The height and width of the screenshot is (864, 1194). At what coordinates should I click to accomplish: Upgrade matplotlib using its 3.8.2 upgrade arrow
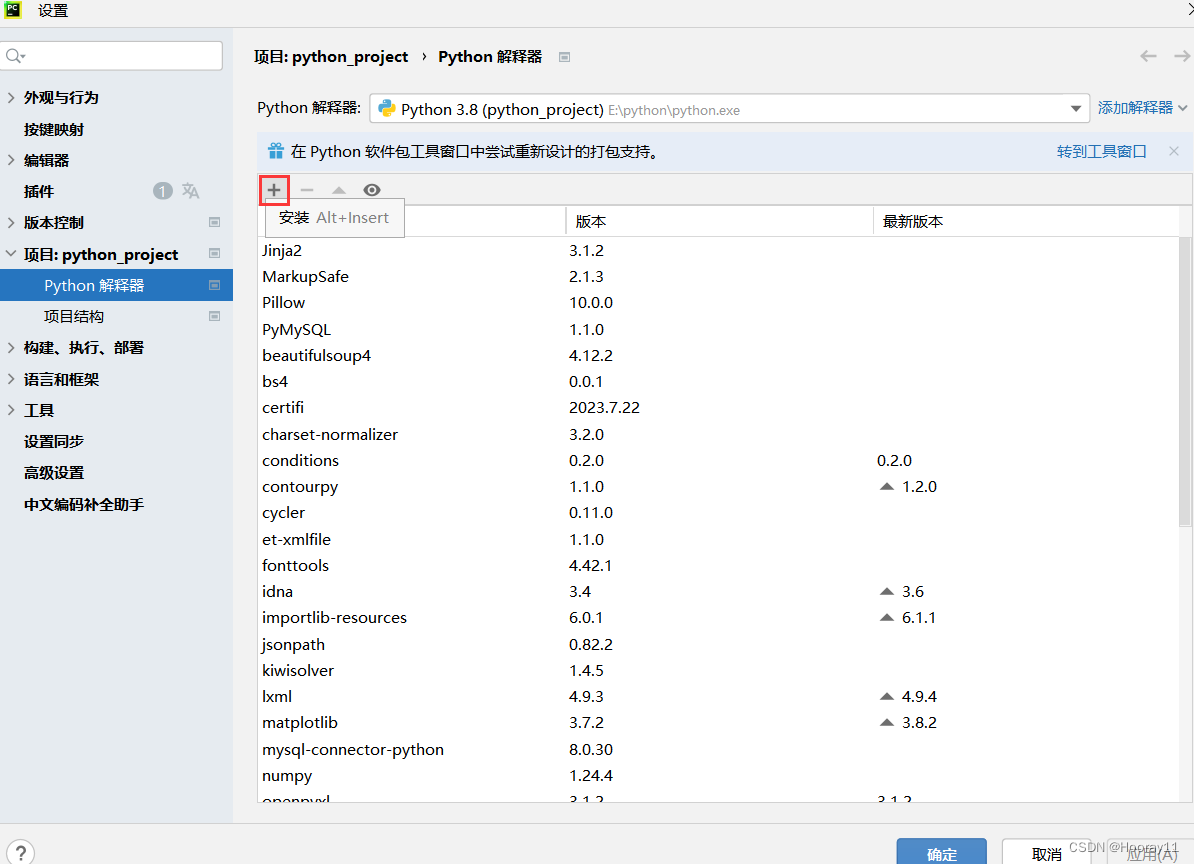(x=886, y=722)
